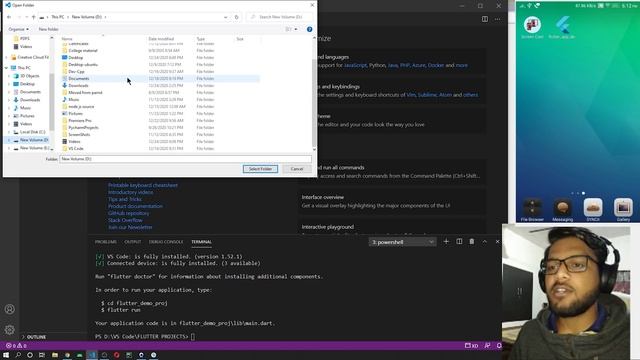
Task: Click taskbar search magnifier icon
Action: click(x=18, y=356)
